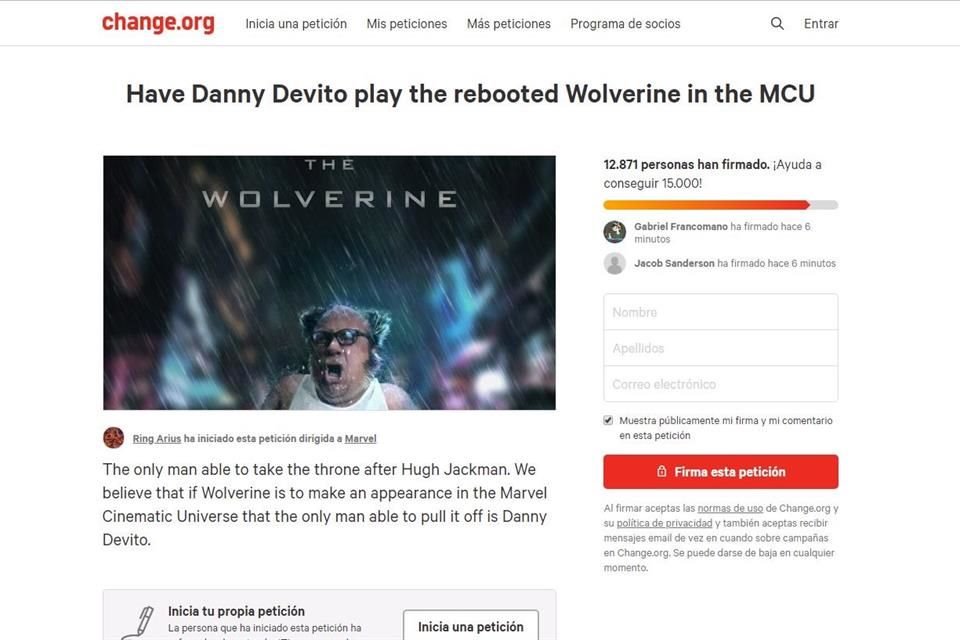960x640 pixels.
Task: Click the Entrar login link
Action: (x=821, y=24)
